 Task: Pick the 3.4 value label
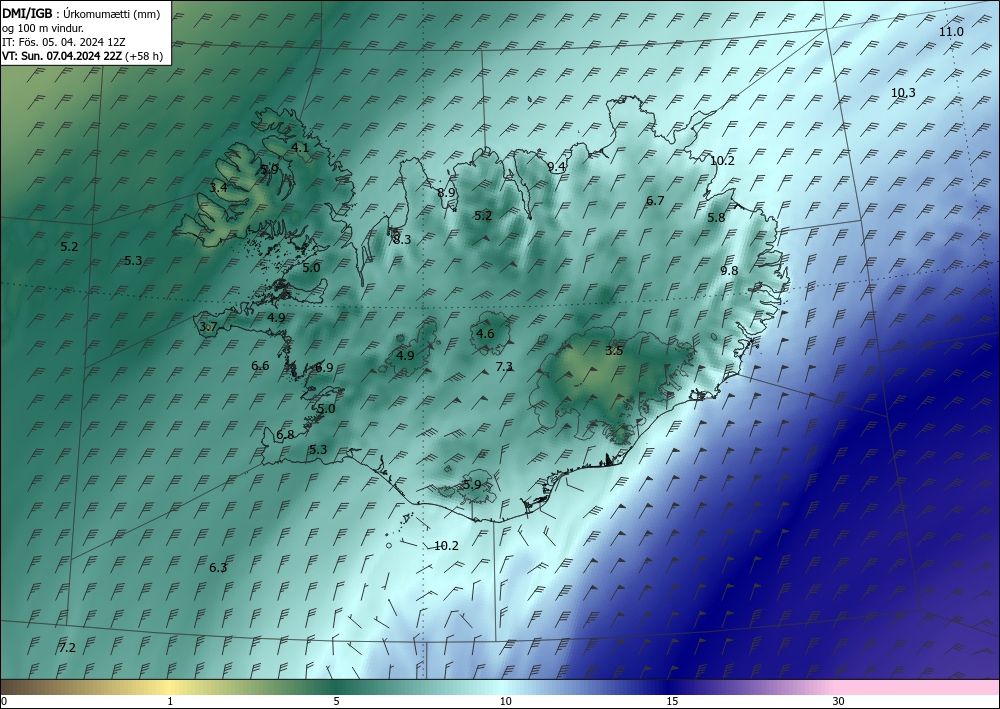coord(218,187)
